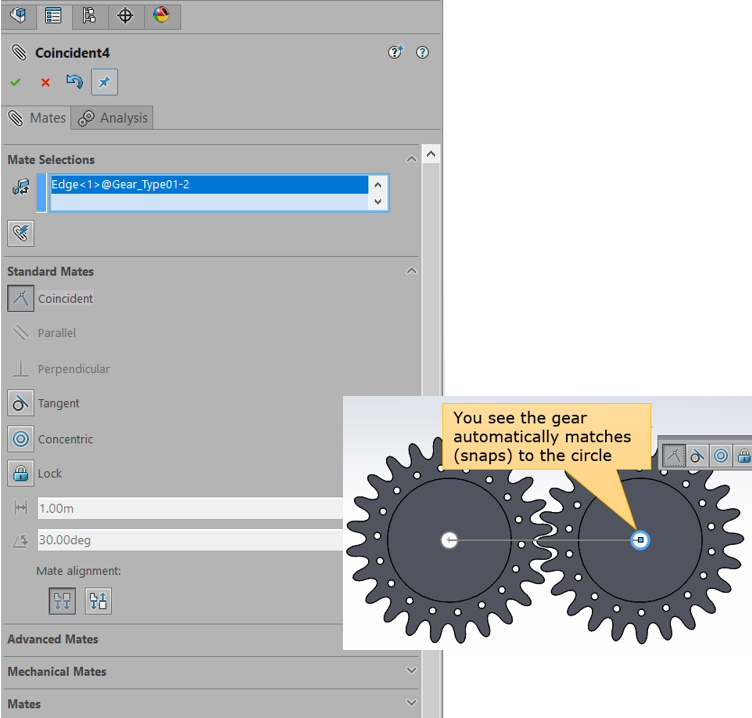Choose the Concentric mate type
Screen dimensions: 752x718
tap(21, 439)
